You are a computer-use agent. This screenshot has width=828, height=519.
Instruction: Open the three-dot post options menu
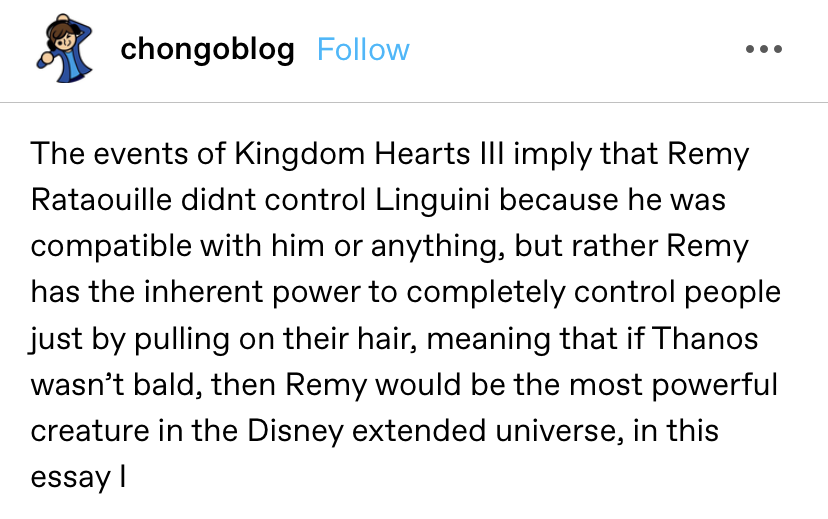tap(764, 49)
